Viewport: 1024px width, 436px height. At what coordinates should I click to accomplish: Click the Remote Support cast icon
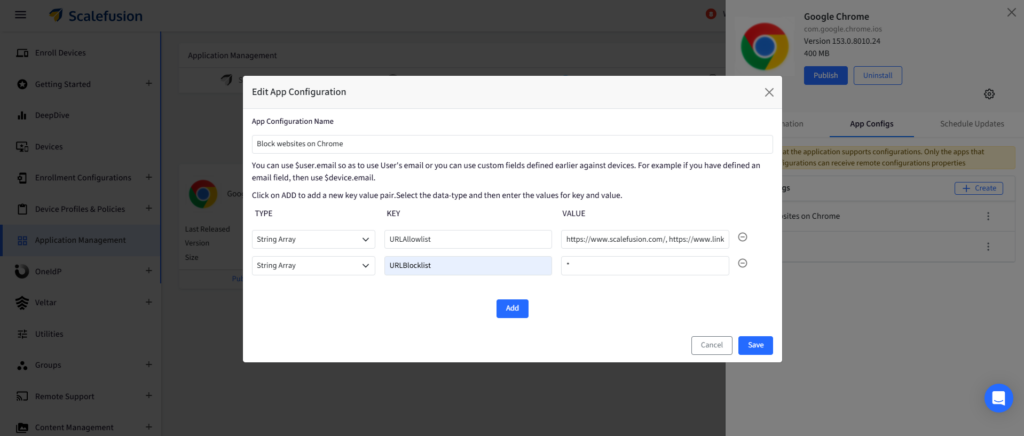coord(22,396)
